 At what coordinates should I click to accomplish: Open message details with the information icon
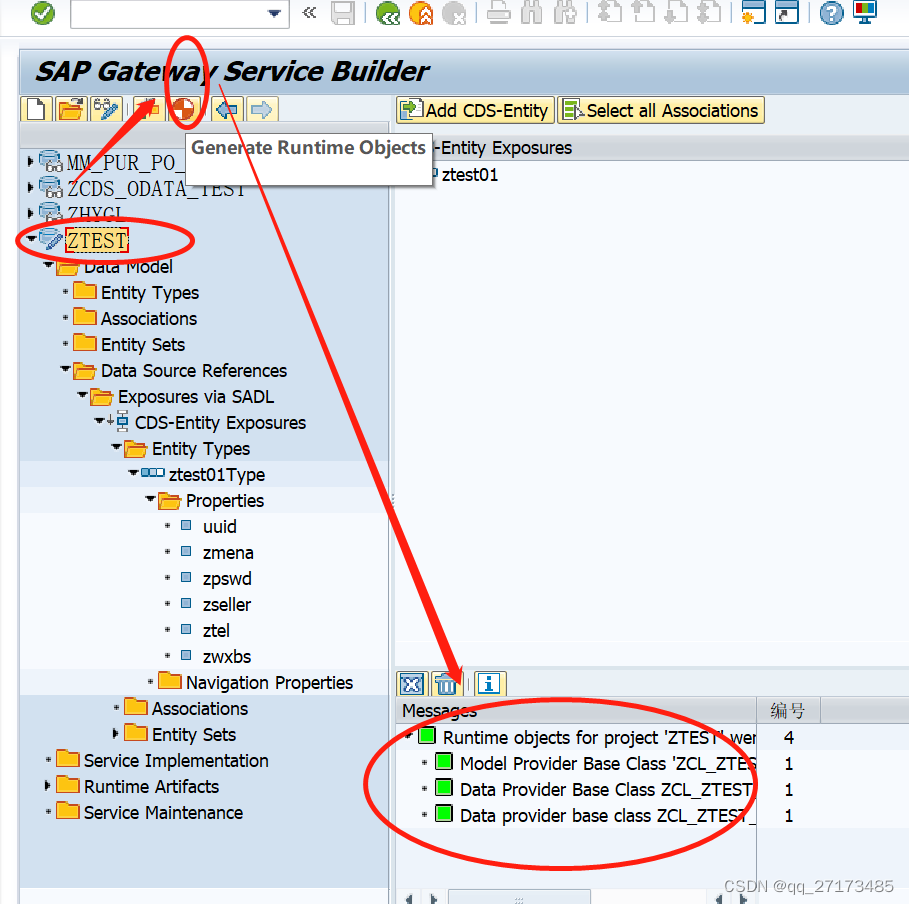click(489, 684)
